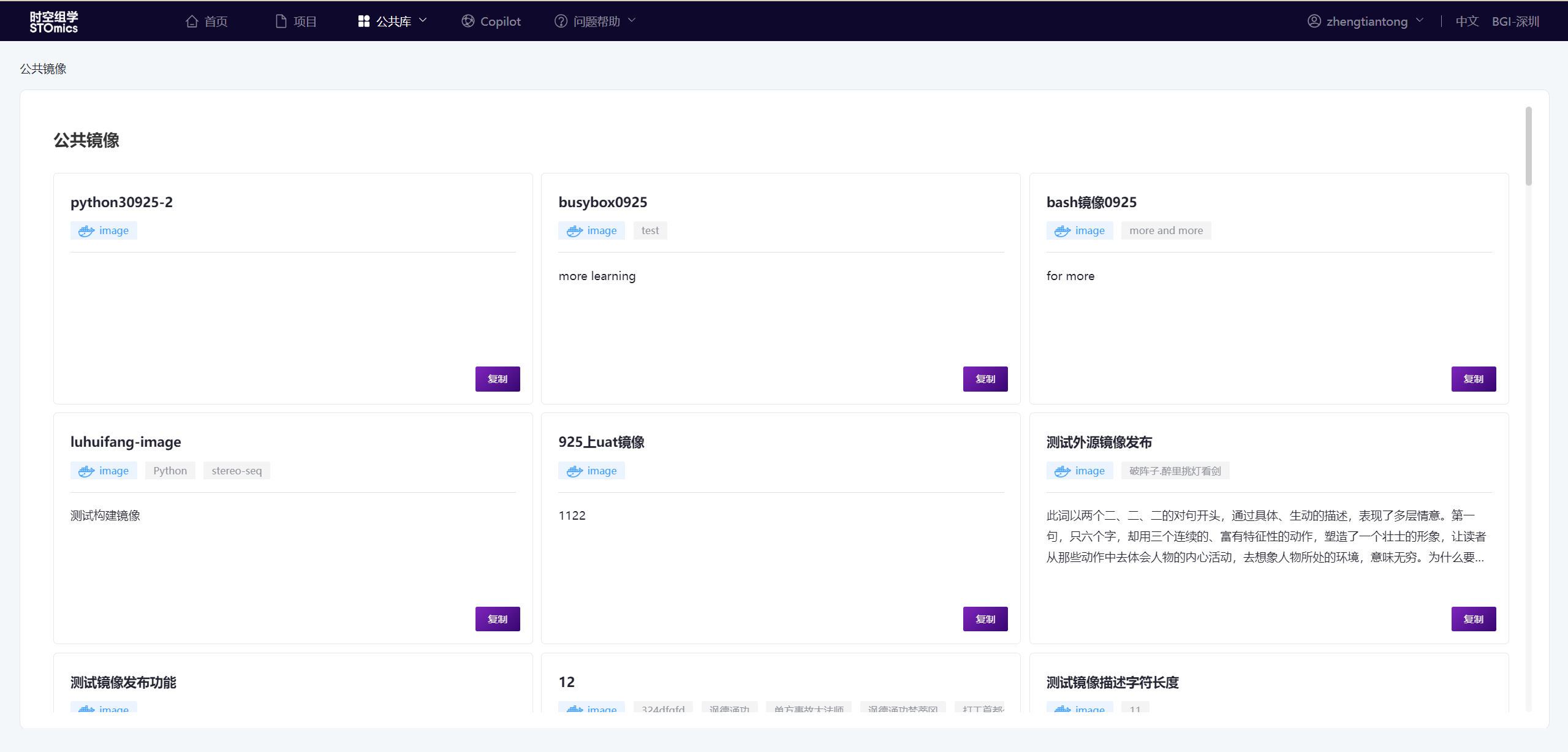This screenshot has width=1568, height=752.
Task: Click the stereo-seq tag
Action: tap(237, 471)
